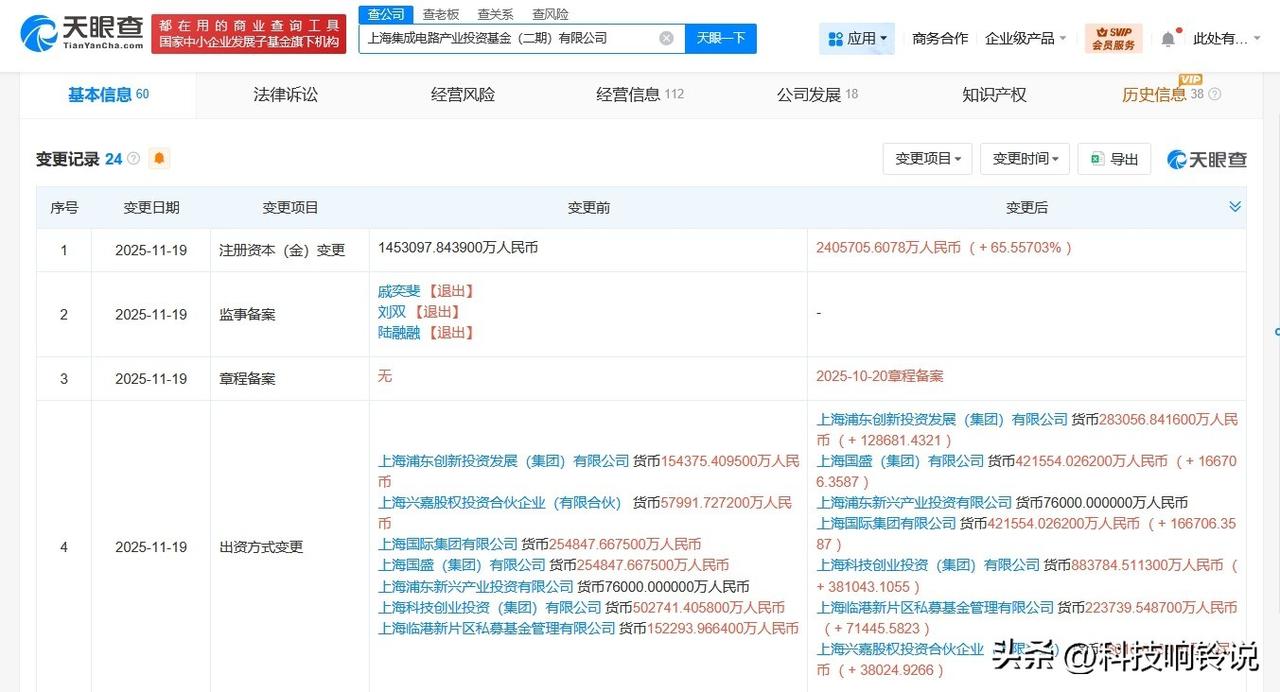Open 上海国盛（集团）有限公司 link in 变更后 column

[900, 462]
